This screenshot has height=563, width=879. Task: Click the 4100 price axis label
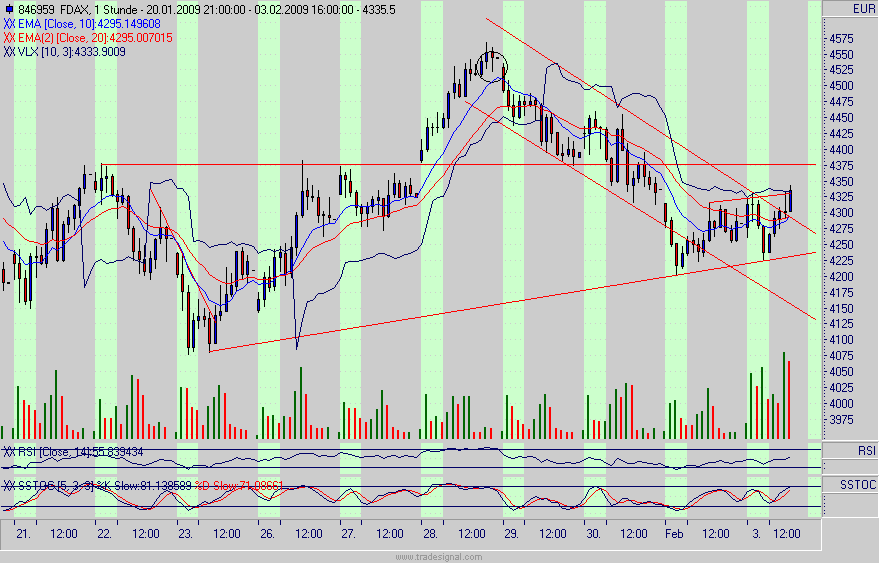pos(841,340)
